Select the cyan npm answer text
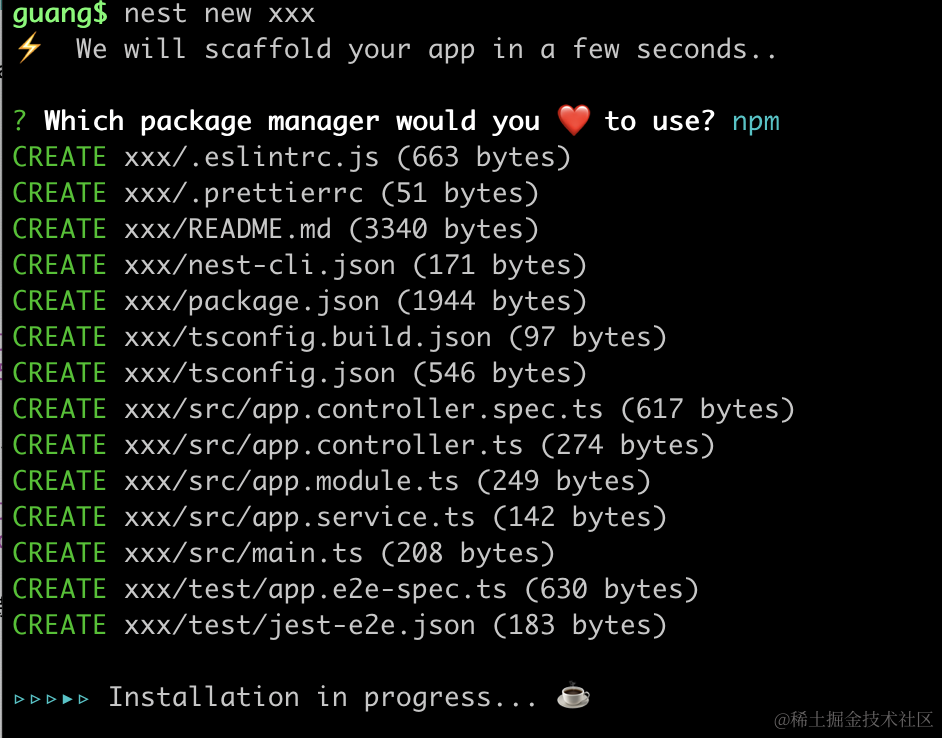The height and width of the screenshot is (738, 942). 755,122
